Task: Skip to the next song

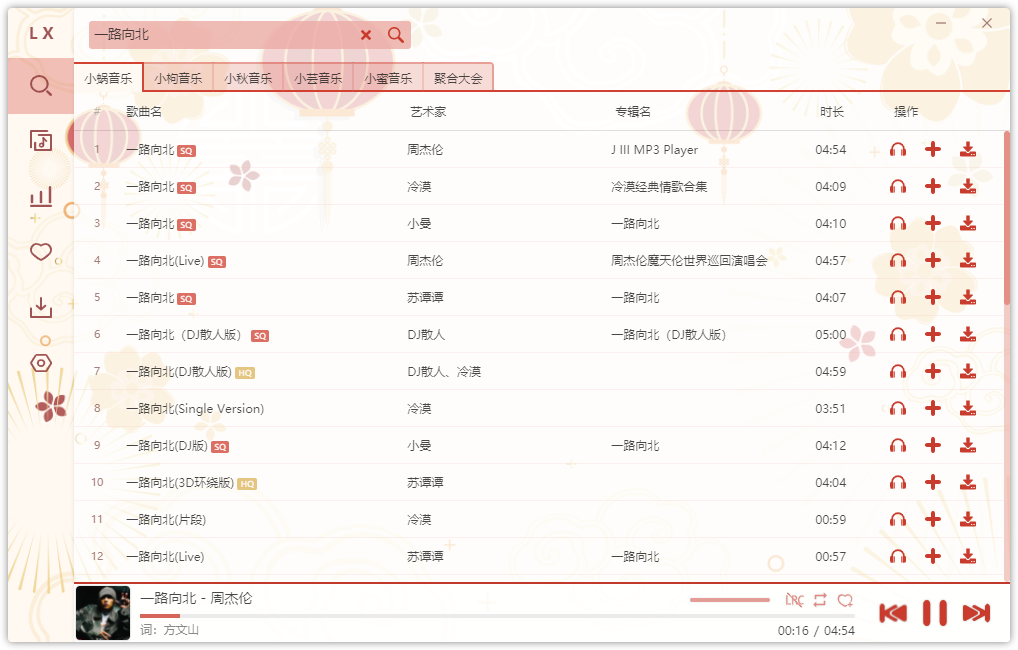Action: tap(975, 611)
